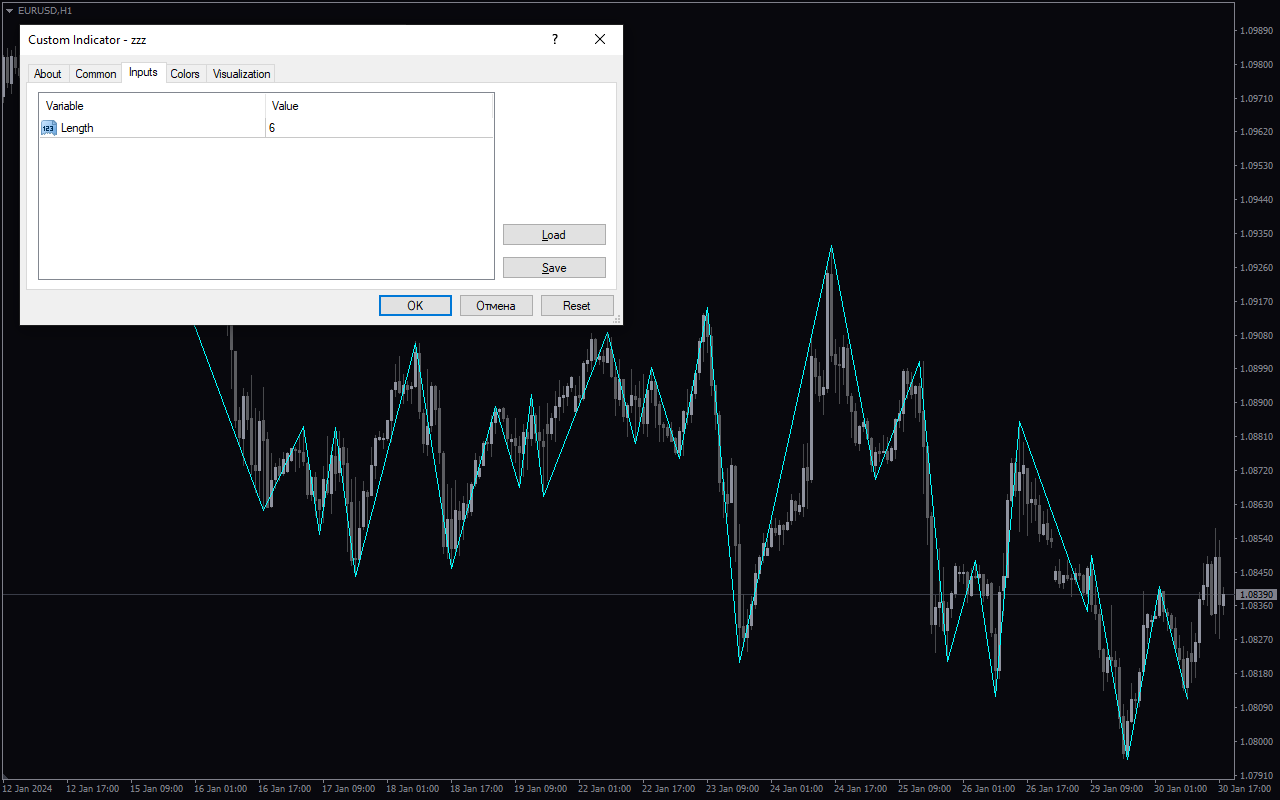Screen dimensions: 1280x800
Task: Click the EURUSD,H1 chart title text
Action: (45, 10)
